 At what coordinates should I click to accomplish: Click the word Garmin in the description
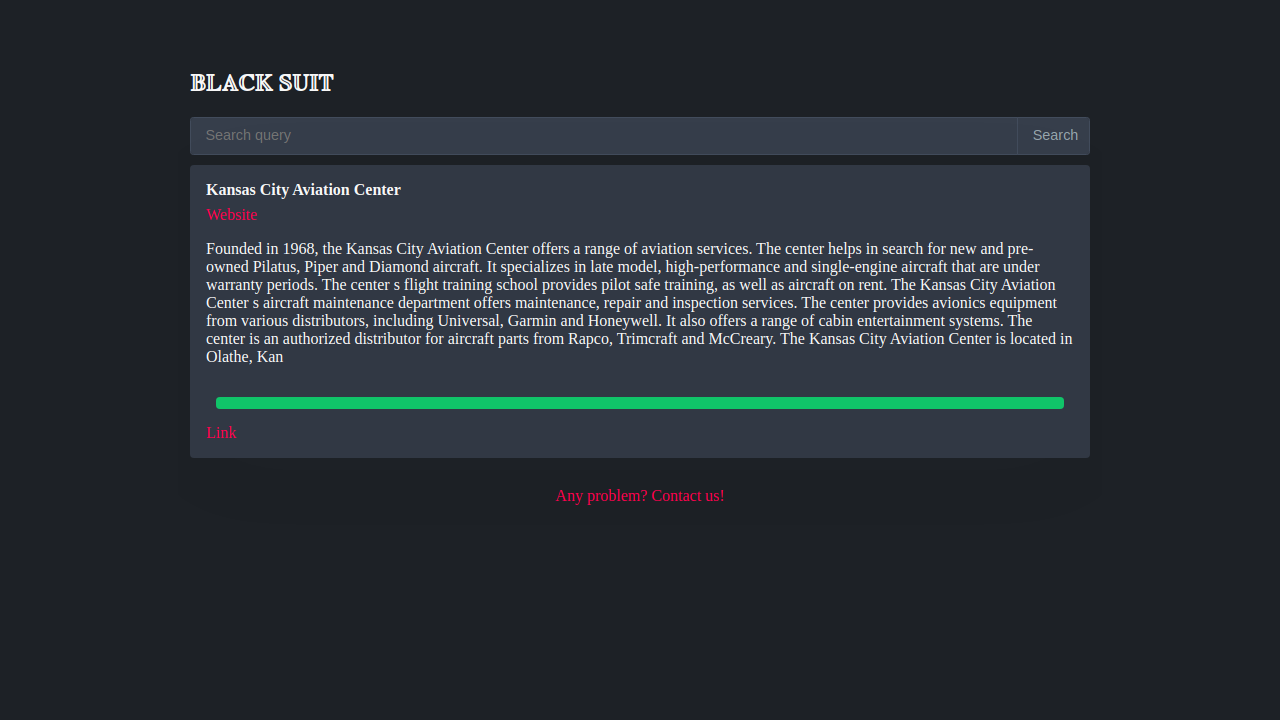532,321
